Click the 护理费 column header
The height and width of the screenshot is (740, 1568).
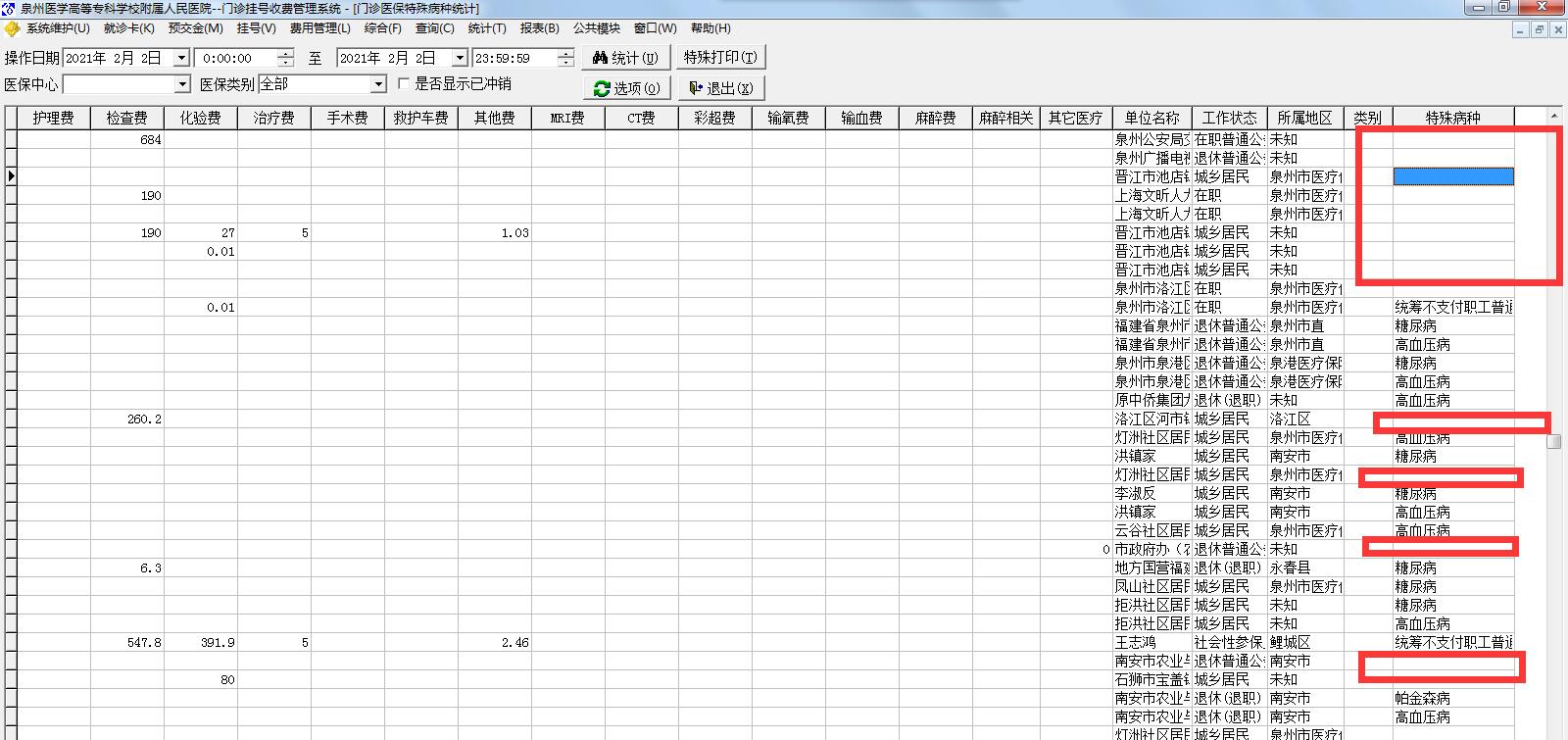53,119
